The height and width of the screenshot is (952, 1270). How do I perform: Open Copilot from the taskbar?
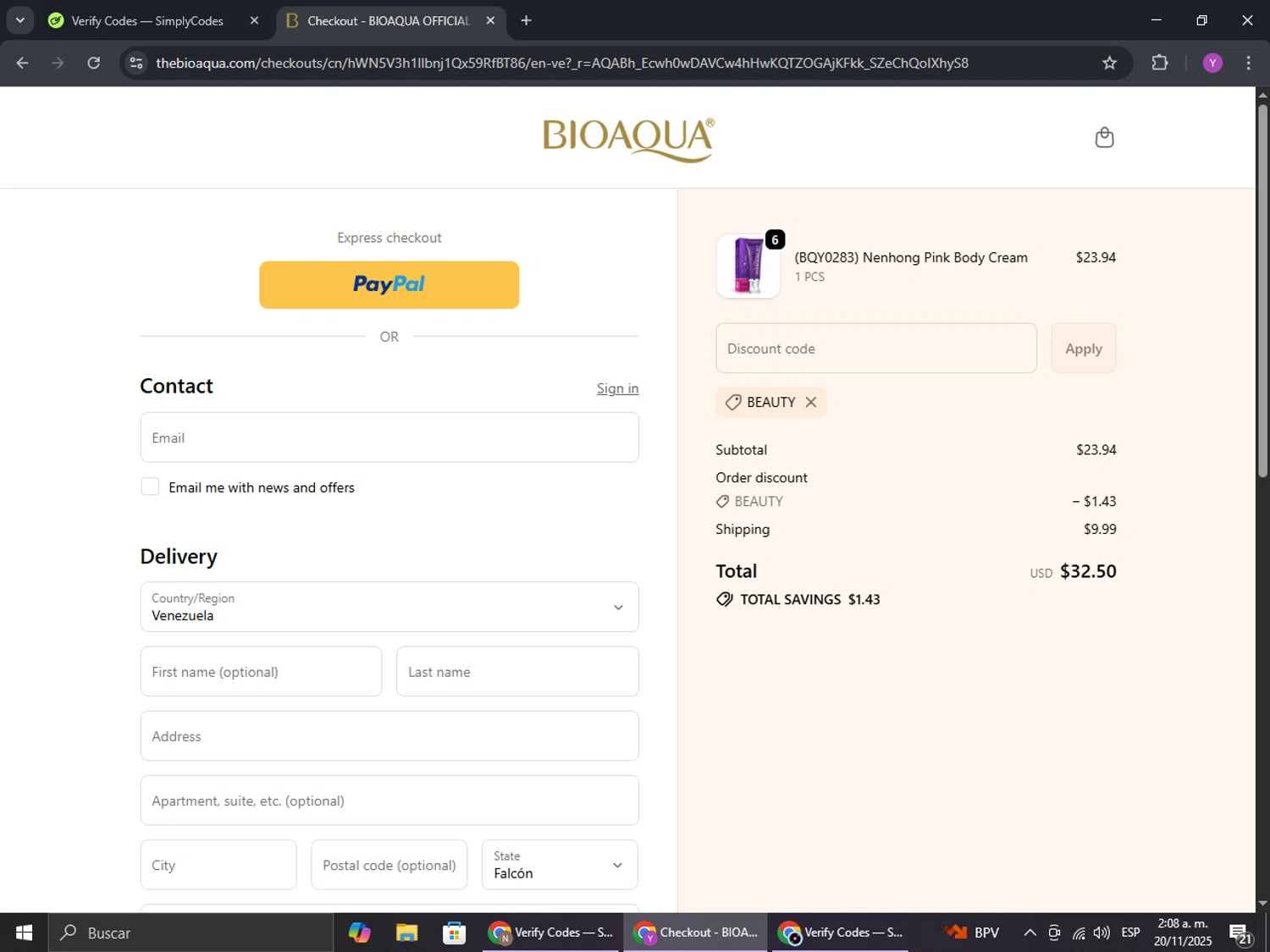[x=359, y=933]
